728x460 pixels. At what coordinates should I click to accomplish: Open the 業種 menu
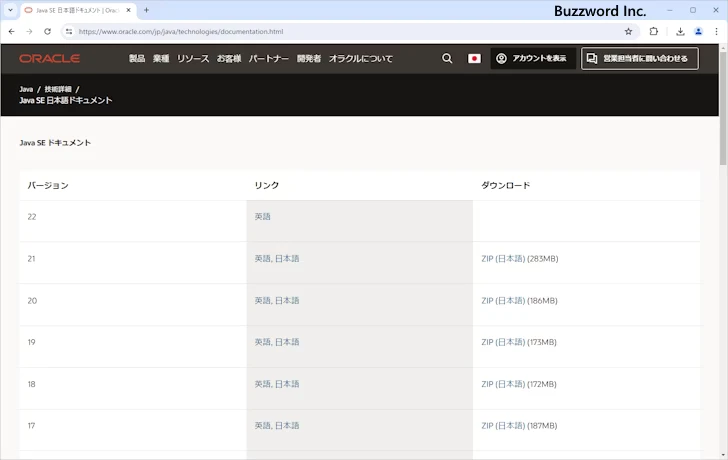tap(161, 58)
